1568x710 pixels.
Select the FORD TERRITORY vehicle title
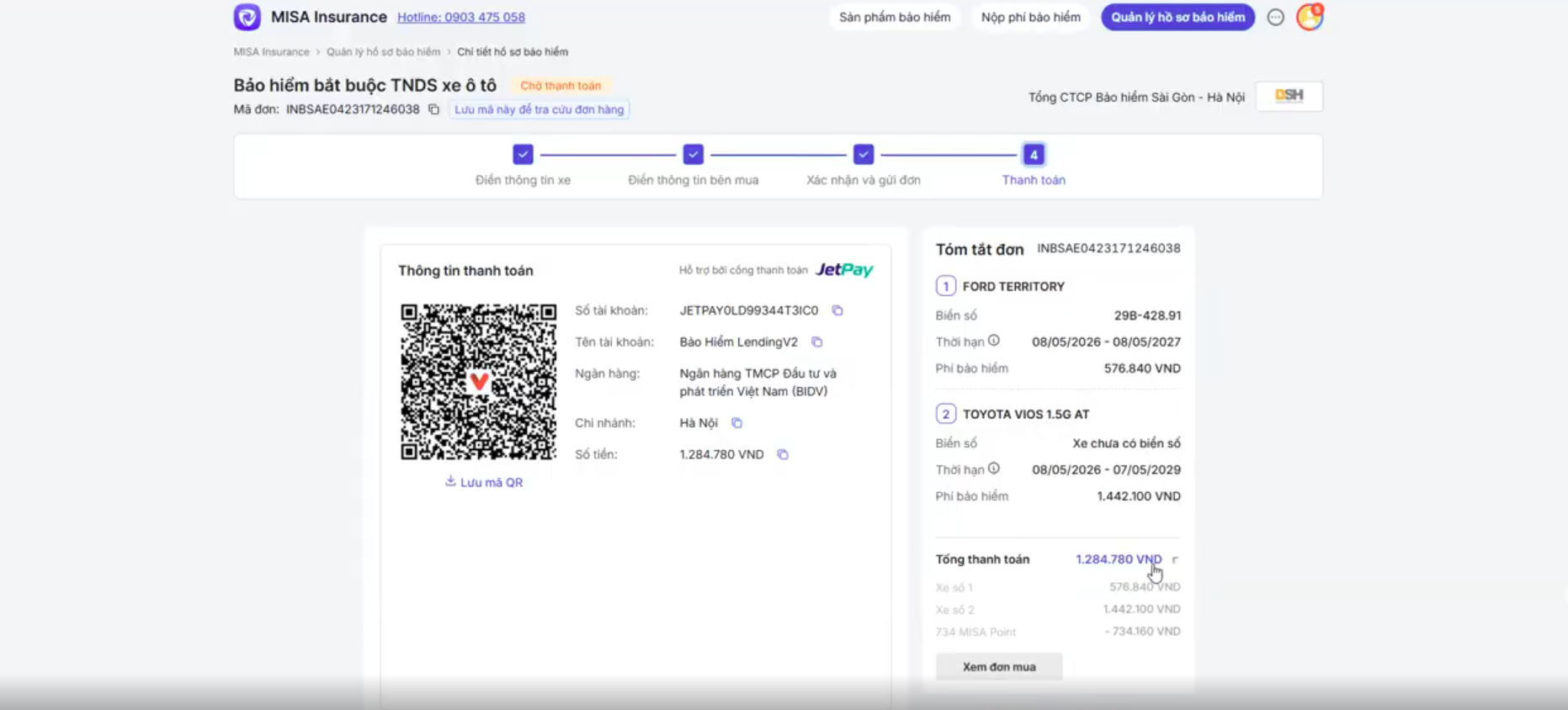tap(1013, 287)
